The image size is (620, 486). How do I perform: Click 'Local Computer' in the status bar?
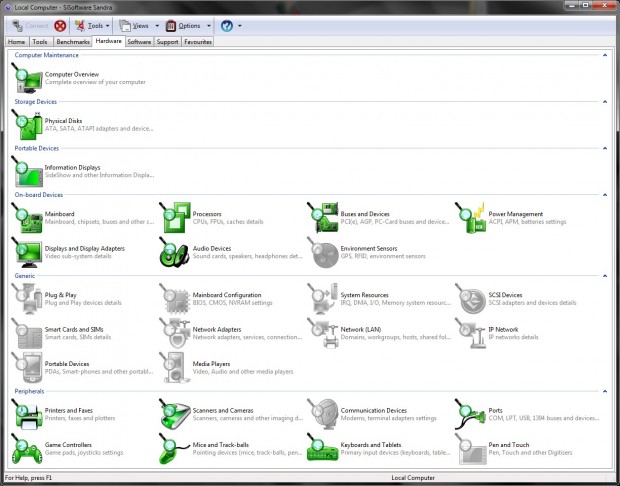[x=413, y=478]
